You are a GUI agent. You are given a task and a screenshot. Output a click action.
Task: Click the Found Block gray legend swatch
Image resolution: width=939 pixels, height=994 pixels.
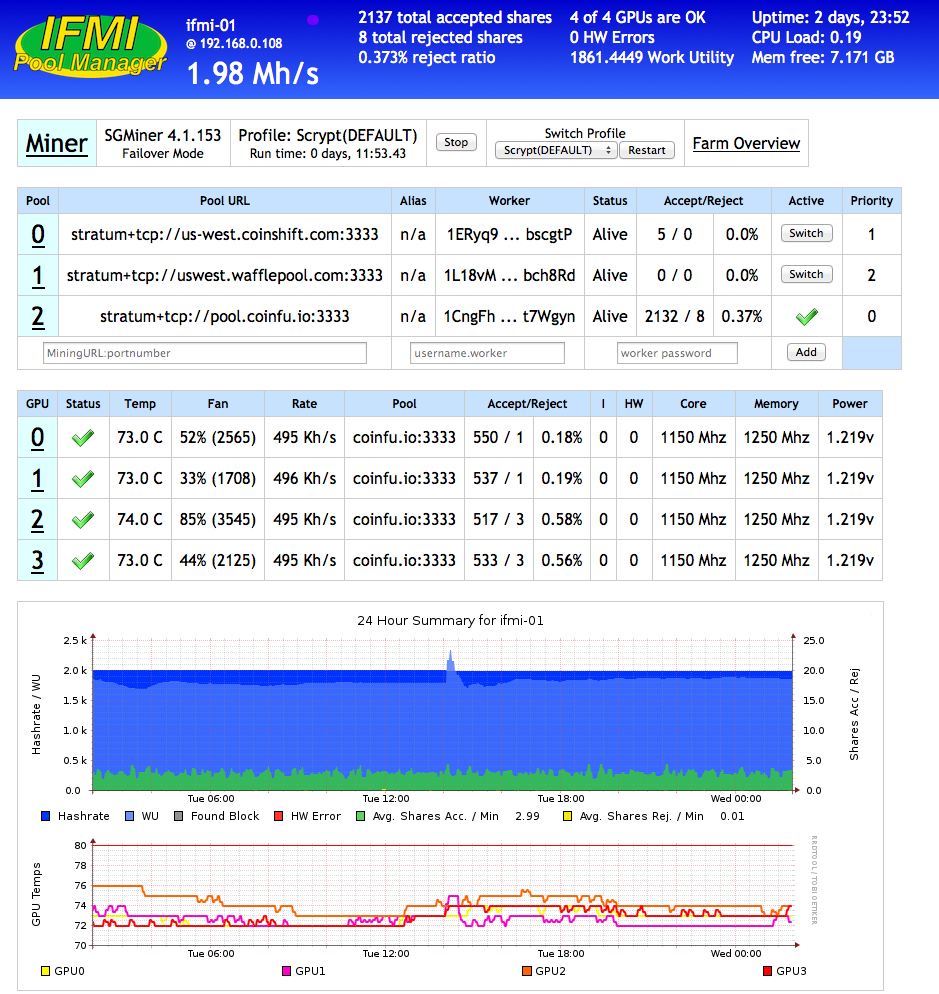click(179, 816)
